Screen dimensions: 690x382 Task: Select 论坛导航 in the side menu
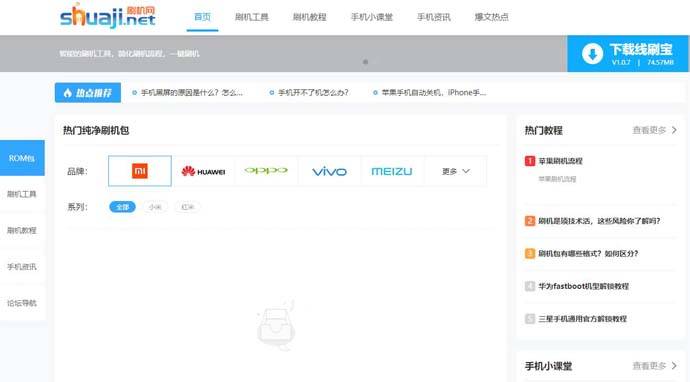click(22, 303)
